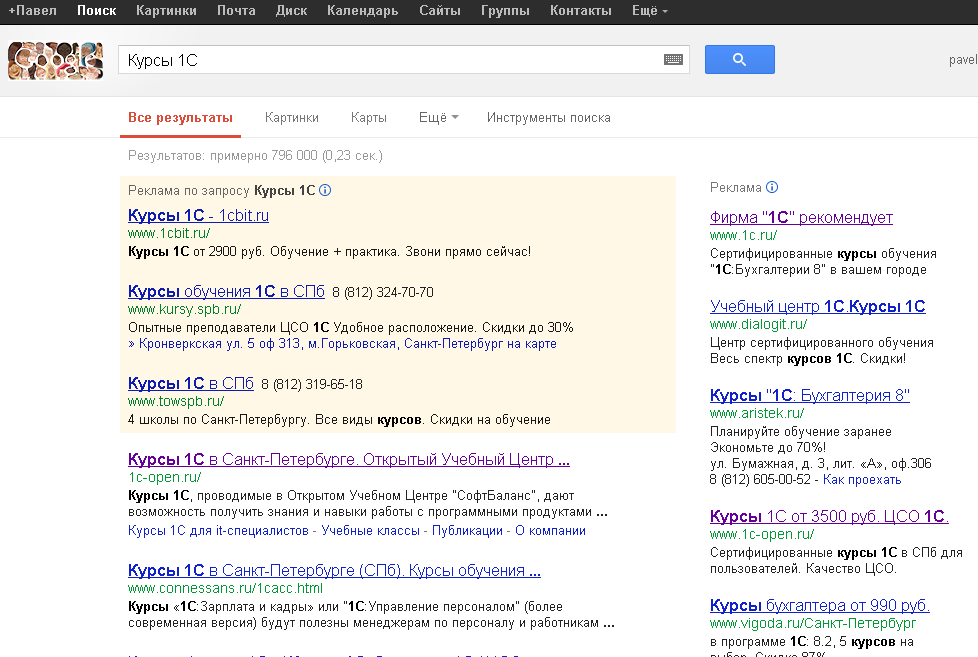
Task: Open the on-screen keyboard icon in search box
Action: click(673, 60)
